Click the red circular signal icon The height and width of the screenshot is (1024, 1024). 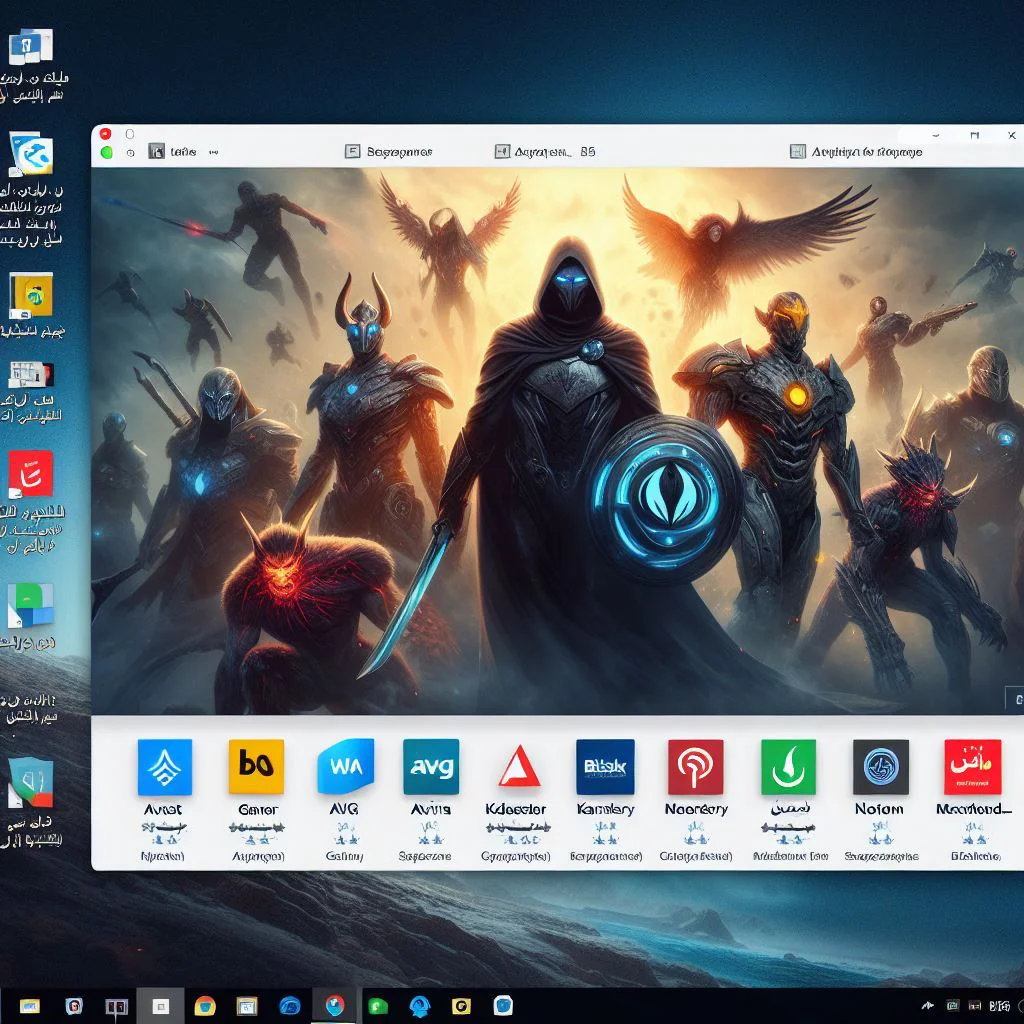click(x=694, y=767)
